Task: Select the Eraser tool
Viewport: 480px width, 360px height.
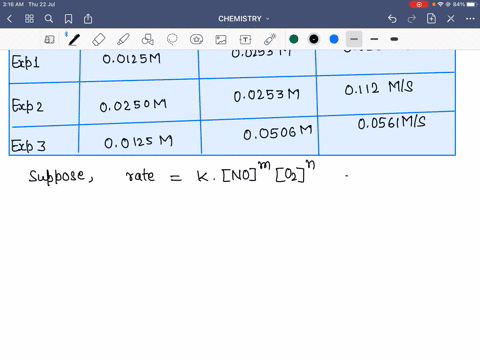Action: [99, 40]
